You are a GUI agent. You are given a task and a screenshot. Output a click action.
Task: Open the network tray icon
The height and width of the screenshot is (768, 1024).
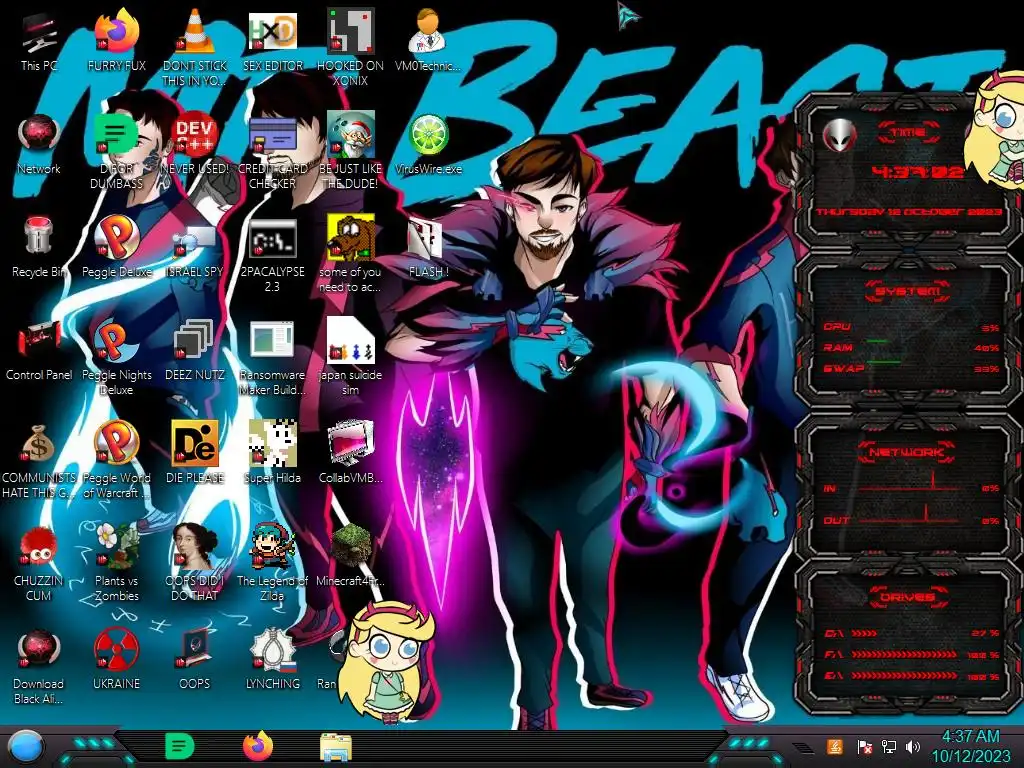889,746
